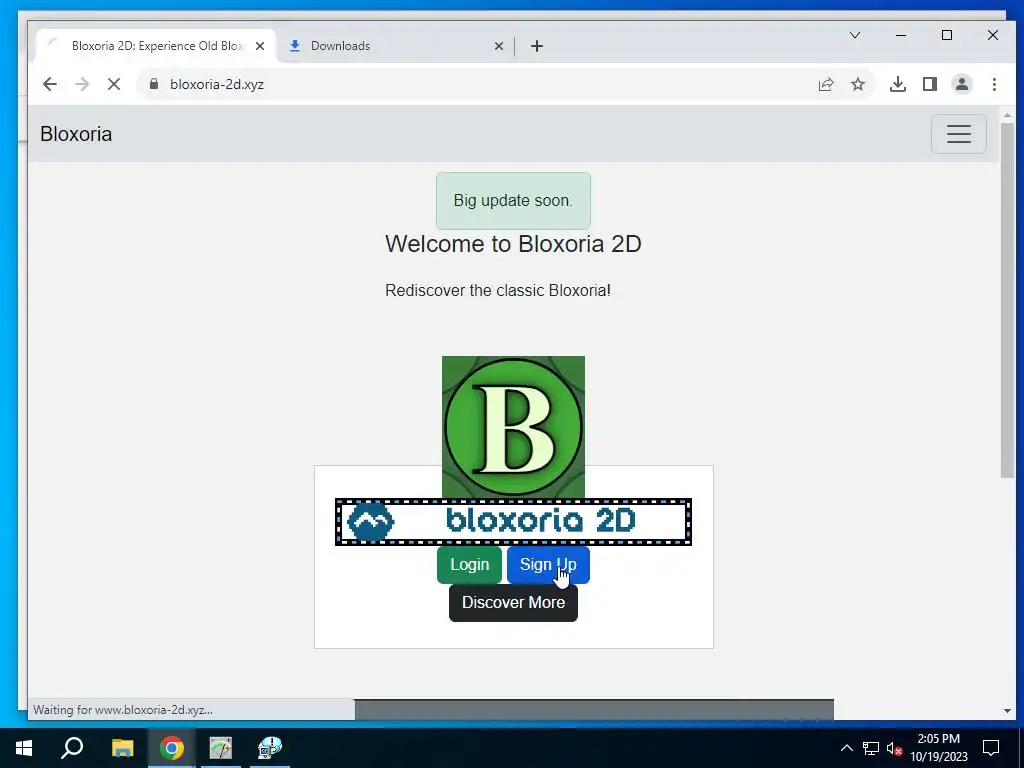This screenshot has width=1024, height=768.
Task: Maximize the Chrome window
Action: pos(947,35)
